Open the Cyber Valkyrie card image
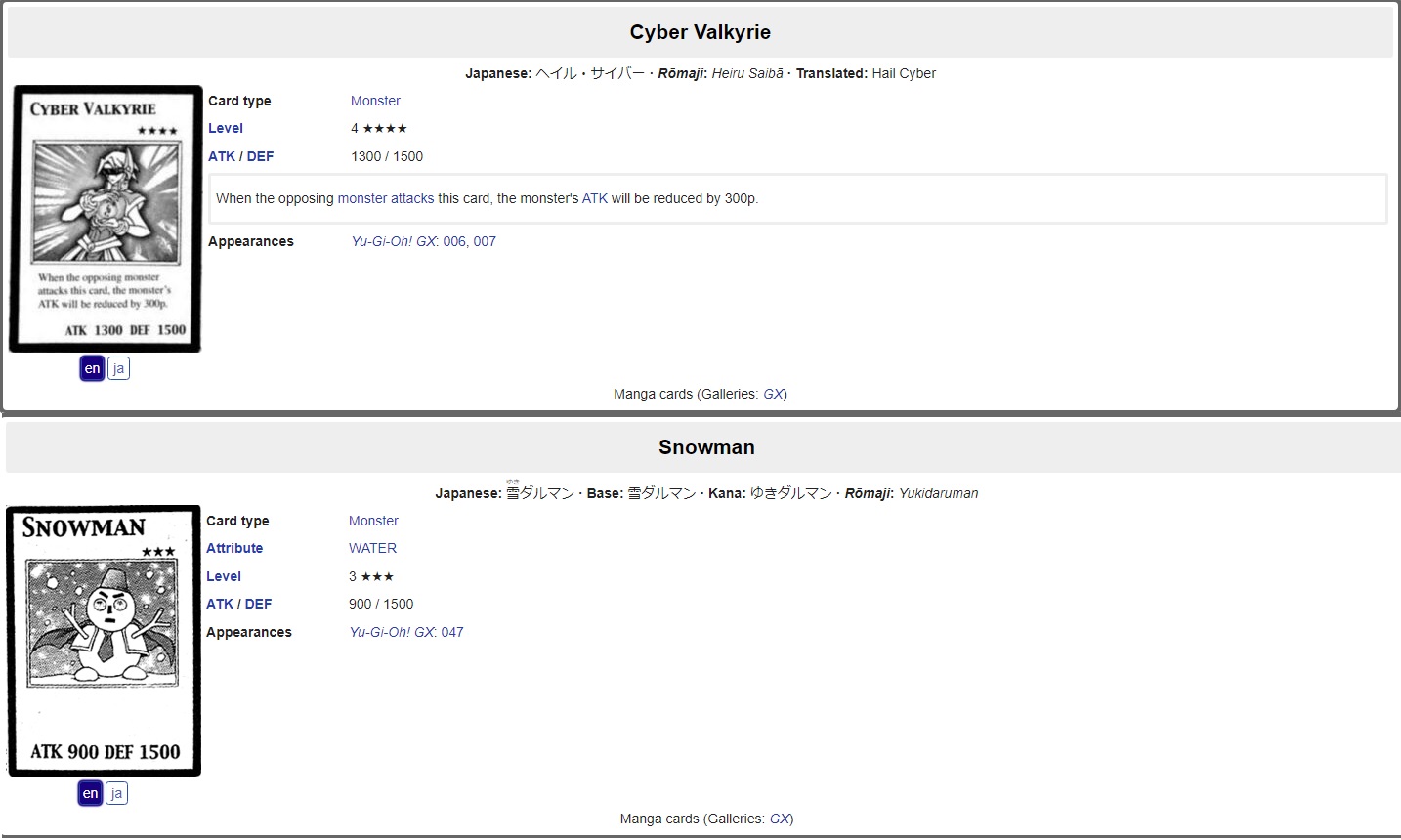1401x840 pixels. tap(106, 219)
